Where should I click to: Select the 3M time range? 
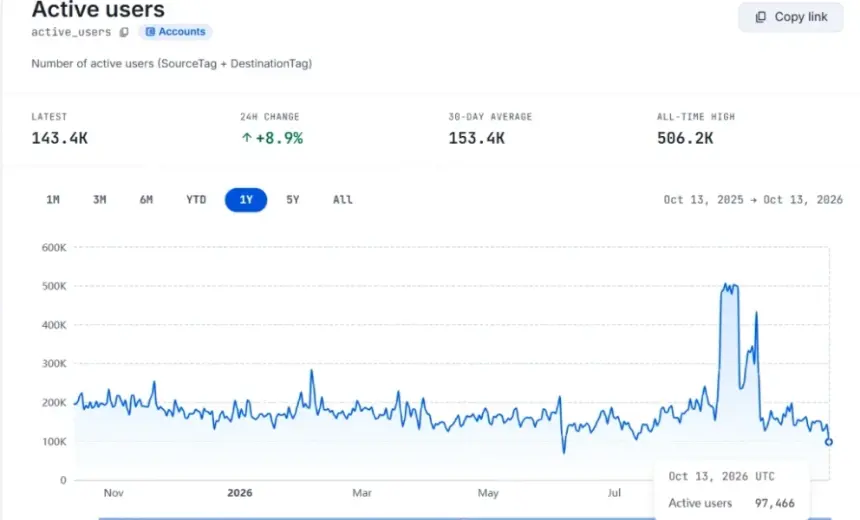click(x=99, y=200)
